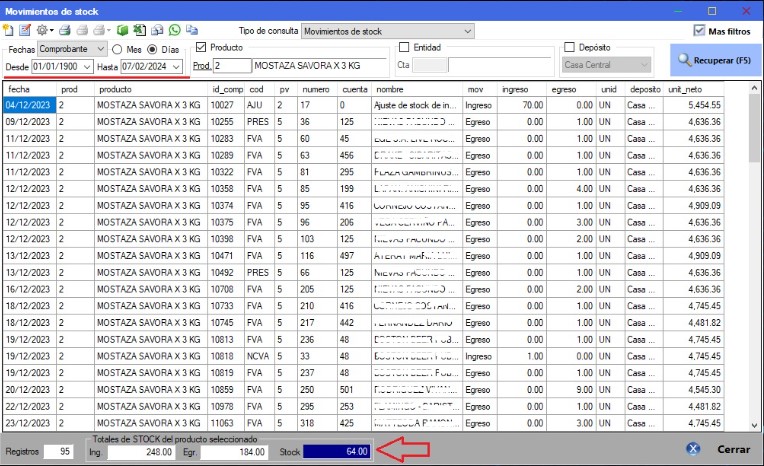Click the NCVA code cell
Viewport: 764px width, 466px height.
pos(259,356)
